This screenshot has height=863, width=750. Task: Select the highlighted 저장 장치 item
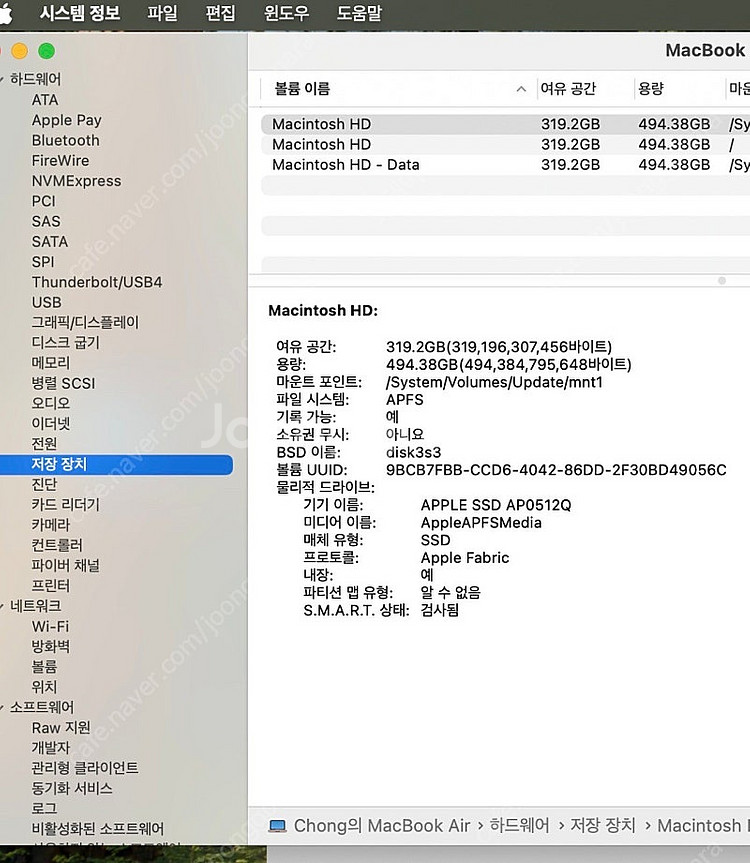116,465
